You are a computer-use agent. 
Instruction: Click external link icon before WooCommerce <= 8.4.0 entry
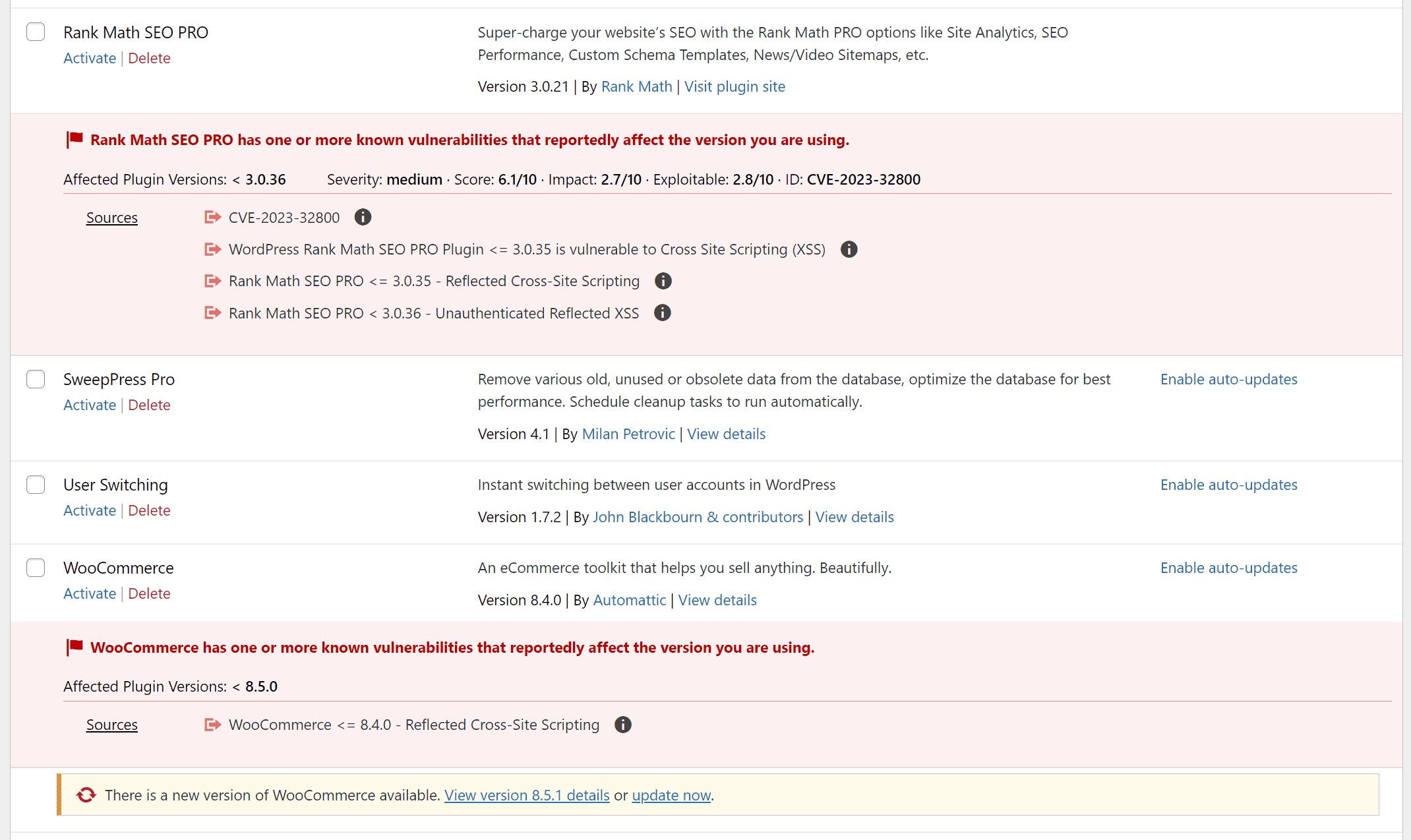click(x=212, y=725)
